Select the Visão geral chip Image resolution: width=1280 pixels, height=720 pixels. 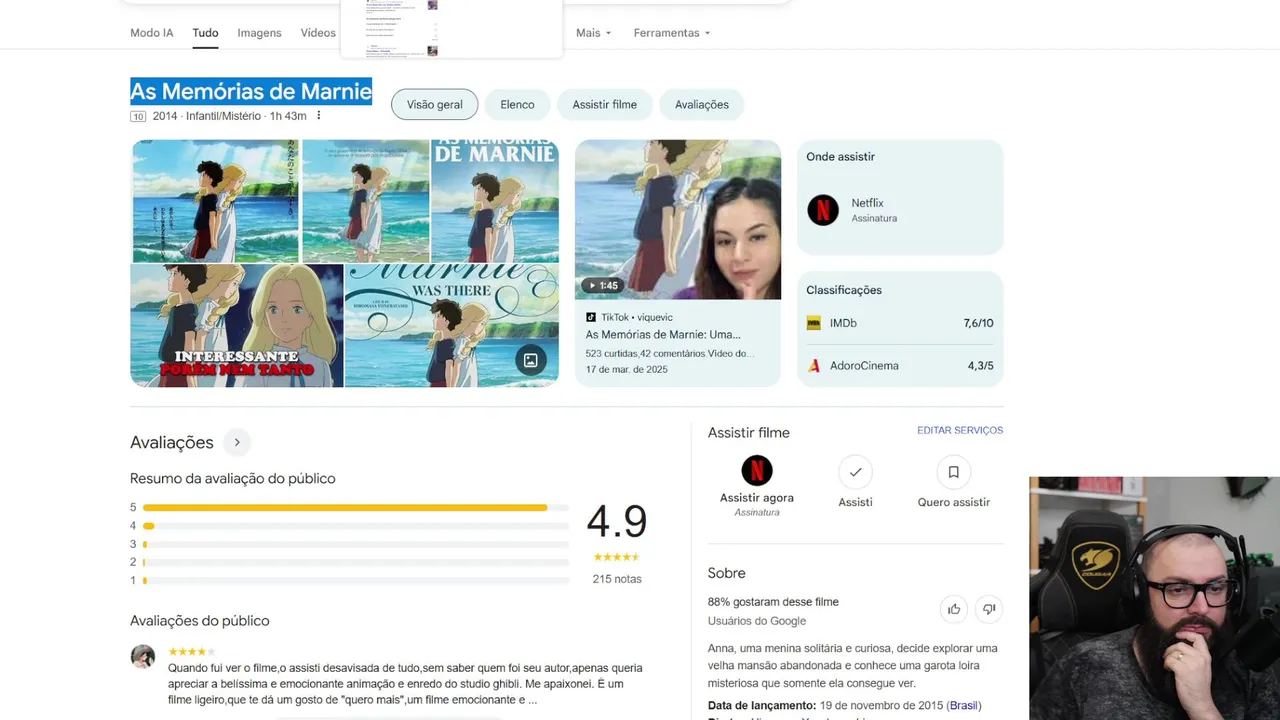[x=435, y=104]
